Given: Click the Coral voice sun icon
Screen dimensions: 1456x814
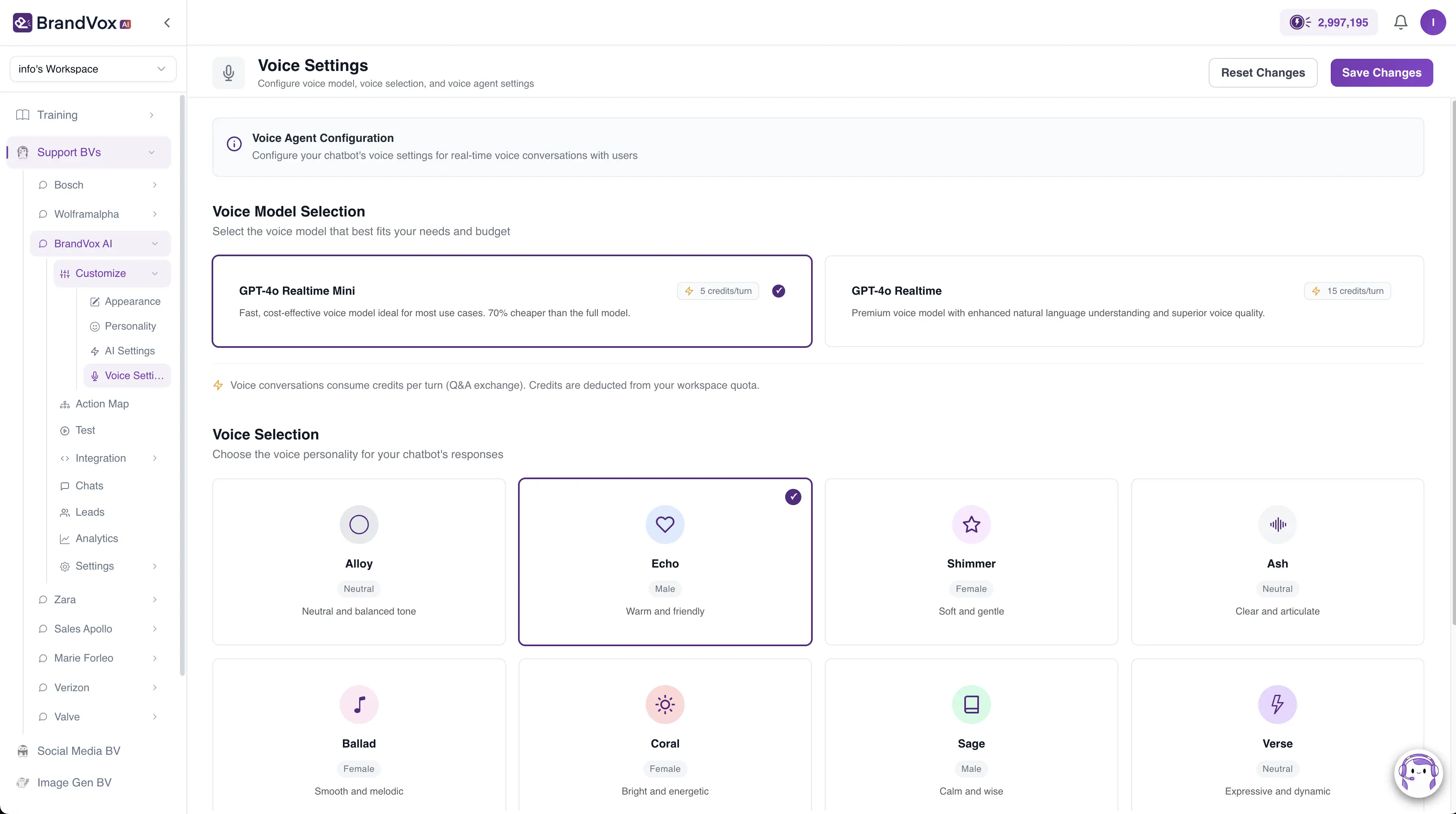Looking at the screenshot, I should pyautogui.click(x=665, y=704).
